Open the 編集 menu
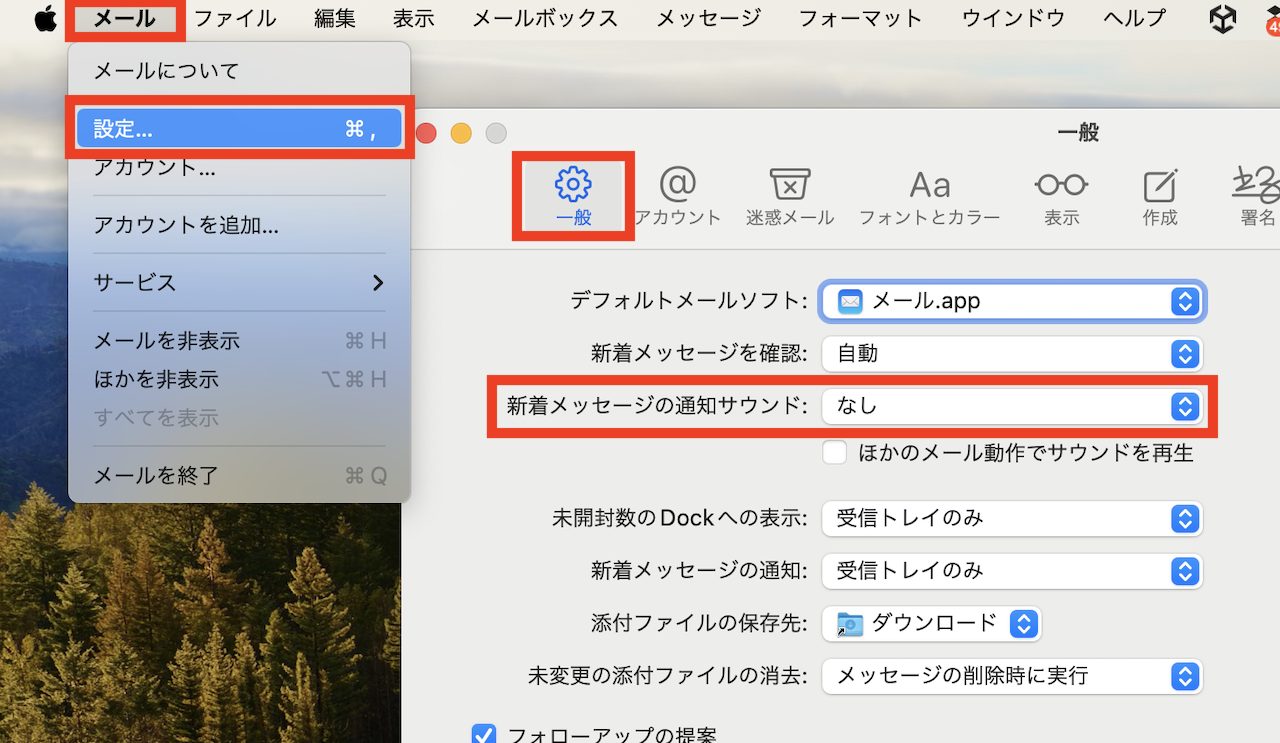The width and height of the screenshot is (1280, 743). click(335, 18)
